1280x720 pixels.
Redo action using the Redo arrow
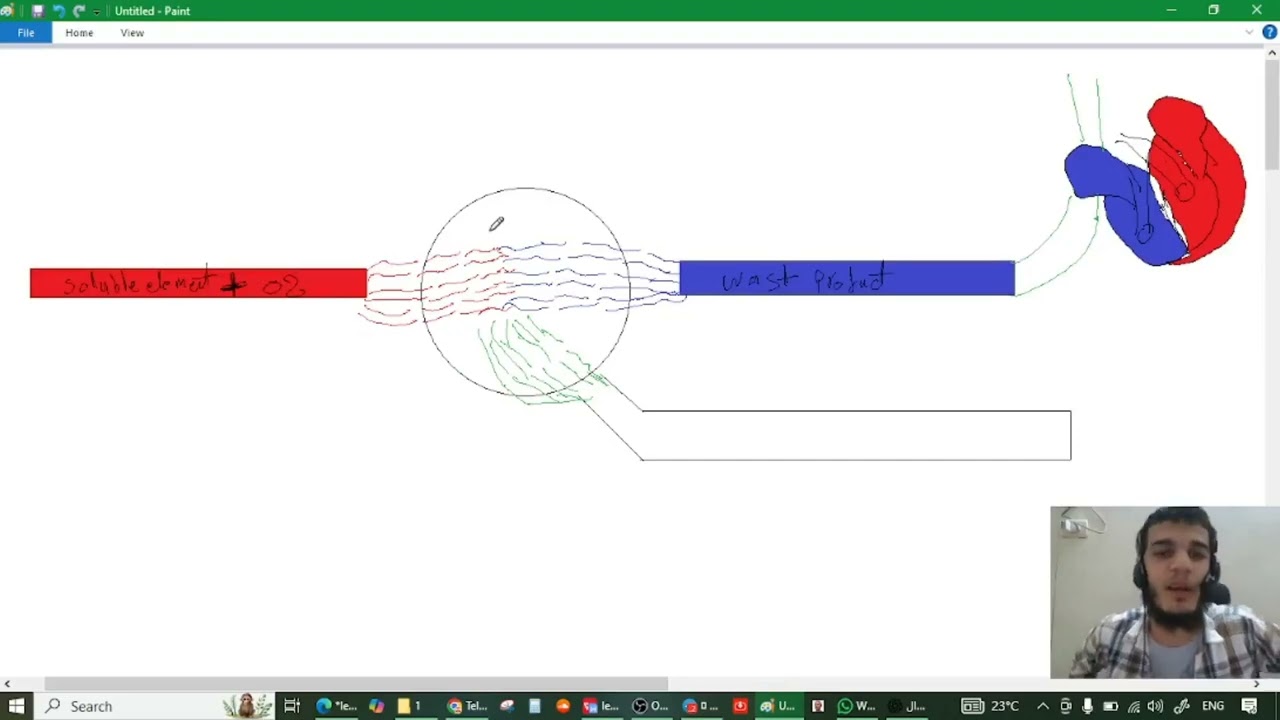pyautogui.click(x=79, y=11)
